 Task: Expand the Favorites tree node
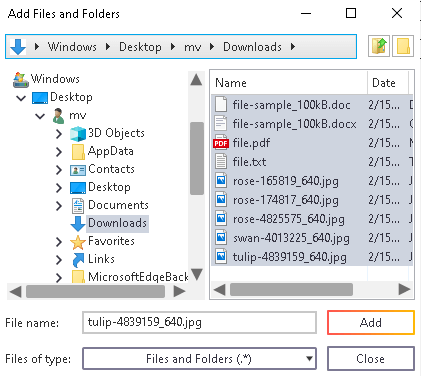59,242
